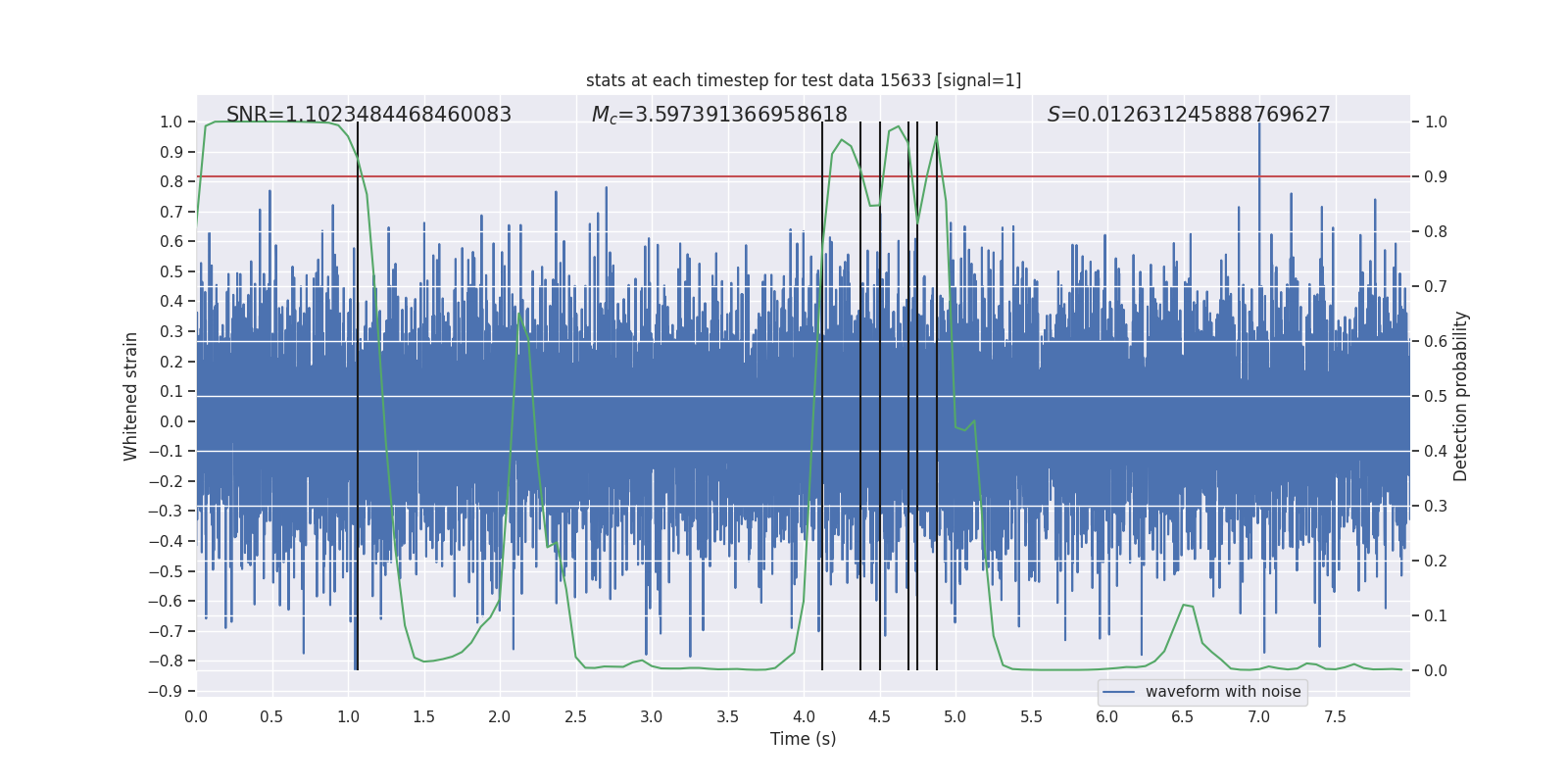This screenshot has height=784, width=1568.
Task: Click the 2.0 tick label on the time axis
Action: 500,716
